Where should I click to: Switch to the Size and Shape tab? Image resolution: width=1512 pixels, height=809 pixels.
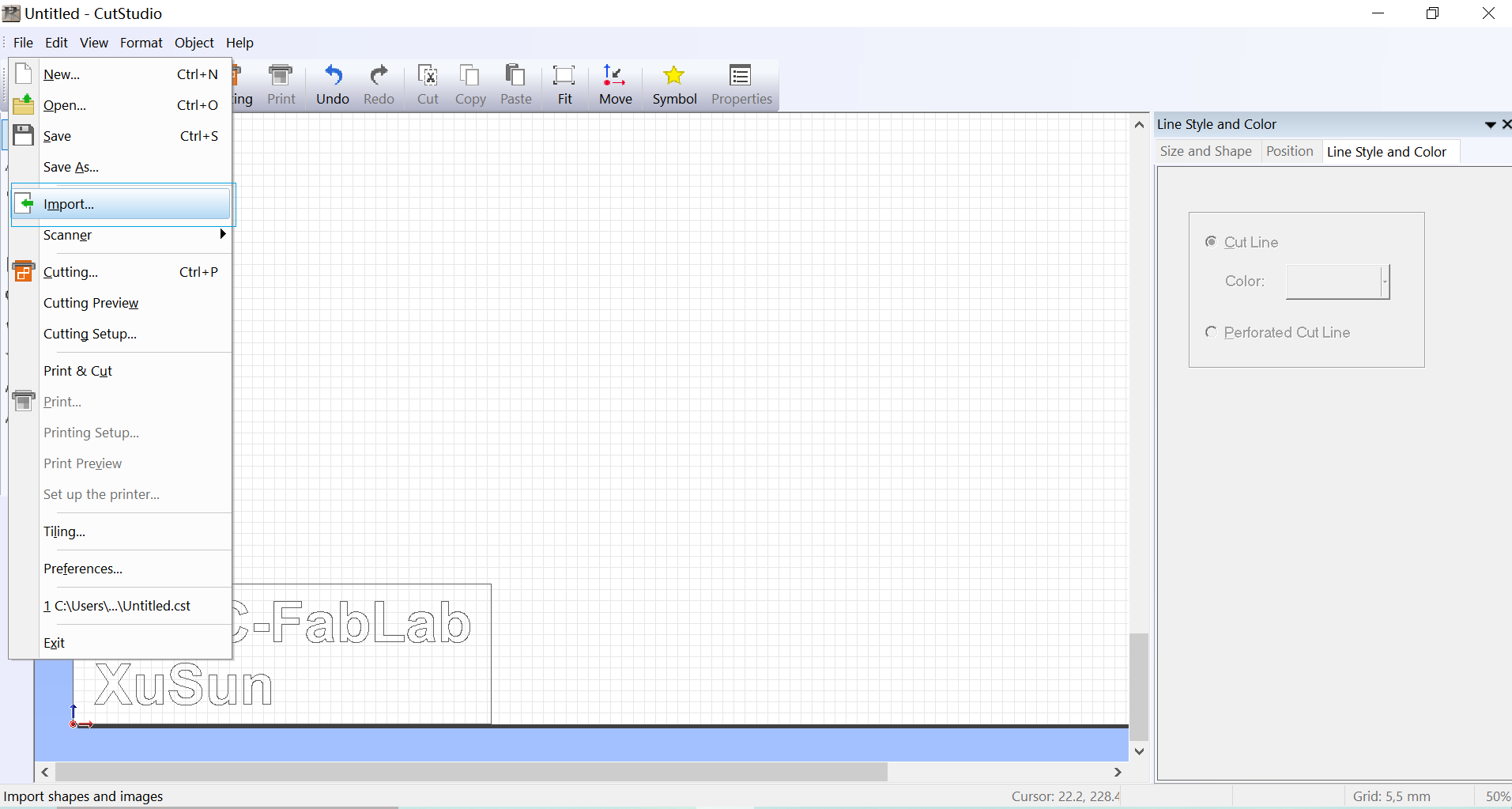(x=1205, y=151)
